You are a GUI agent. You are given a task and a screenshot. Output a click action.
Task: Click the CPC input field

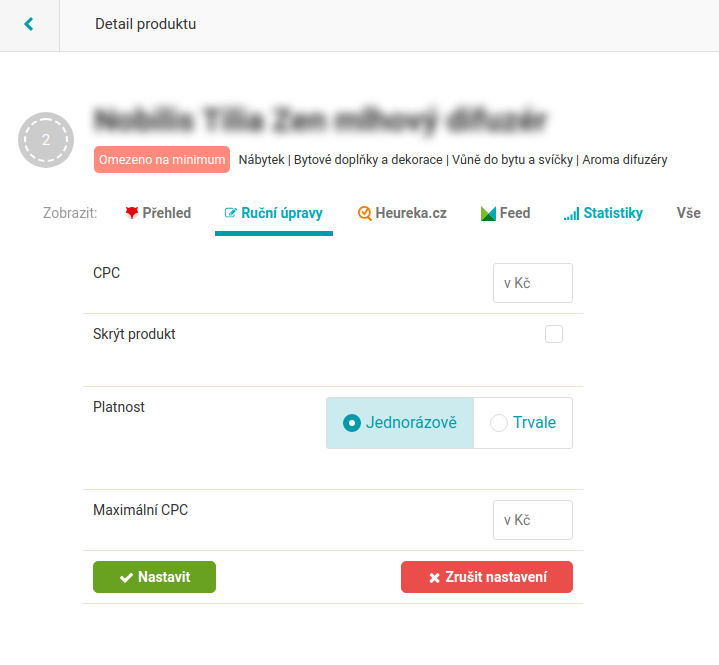pos(533,283)
